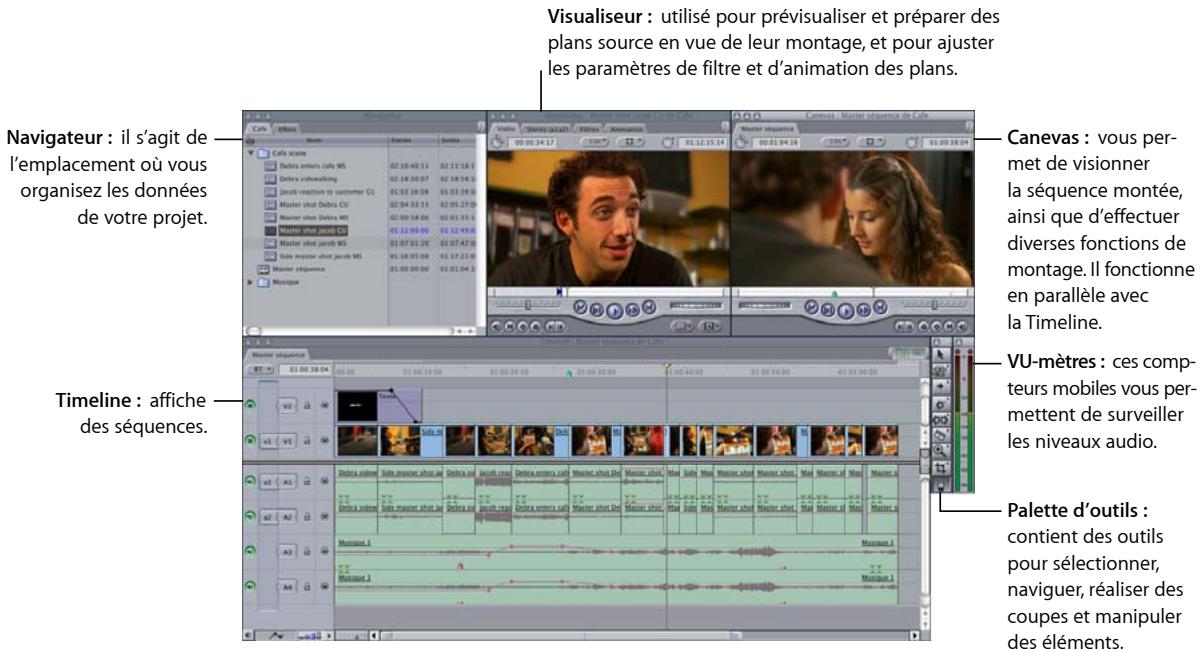Click the Debra sidewalking clip icon in Browser
Viewport: 1201px width, 651px height.
[x=270, y=178]
